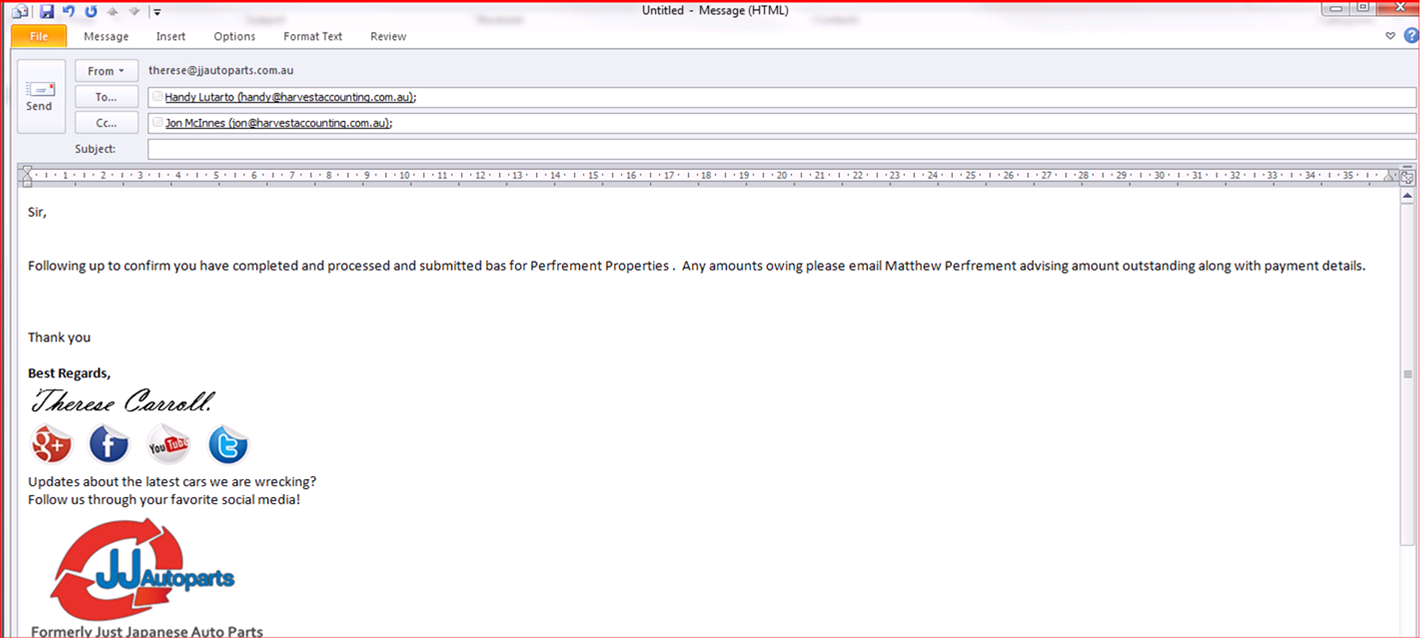Expand the ribbon using the chevron
This screenshot has height=639, width=1422.
1390,36
